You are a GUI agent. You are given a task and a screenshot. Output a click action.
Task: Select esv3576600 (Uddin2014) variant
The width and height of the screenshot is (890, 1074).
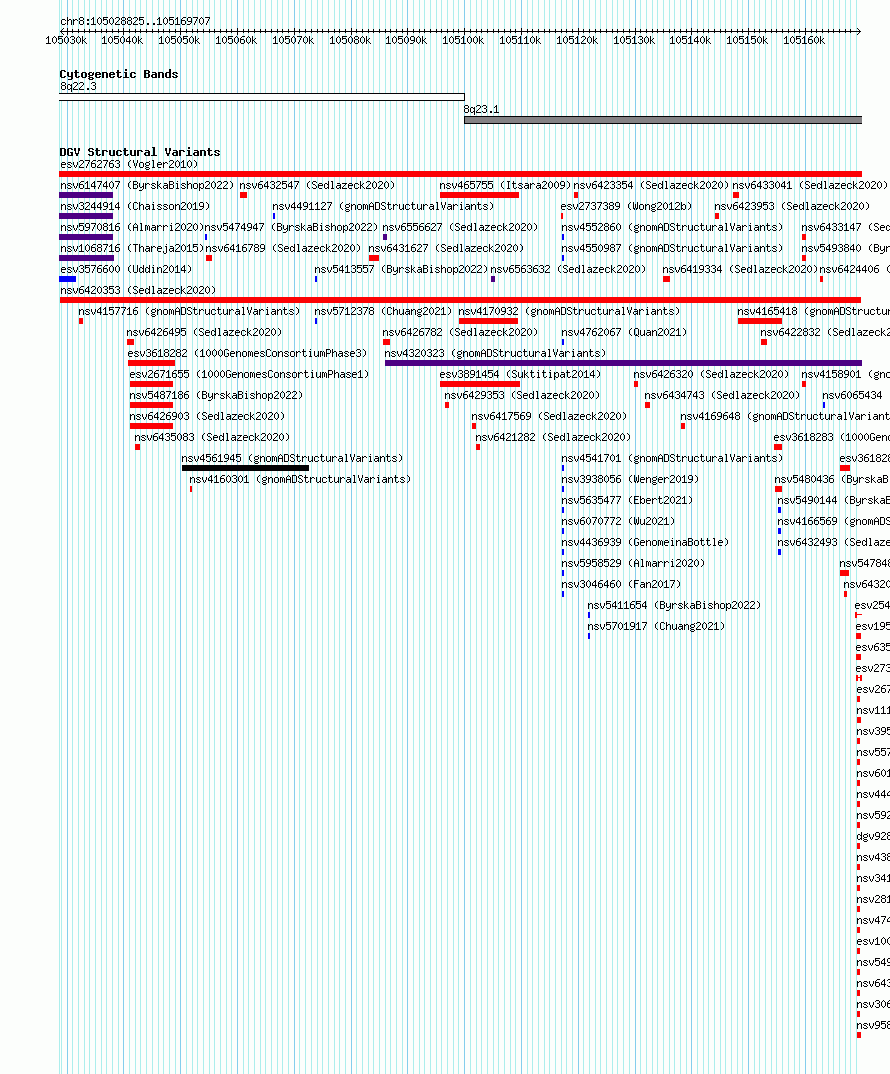[x=126, y=270]
